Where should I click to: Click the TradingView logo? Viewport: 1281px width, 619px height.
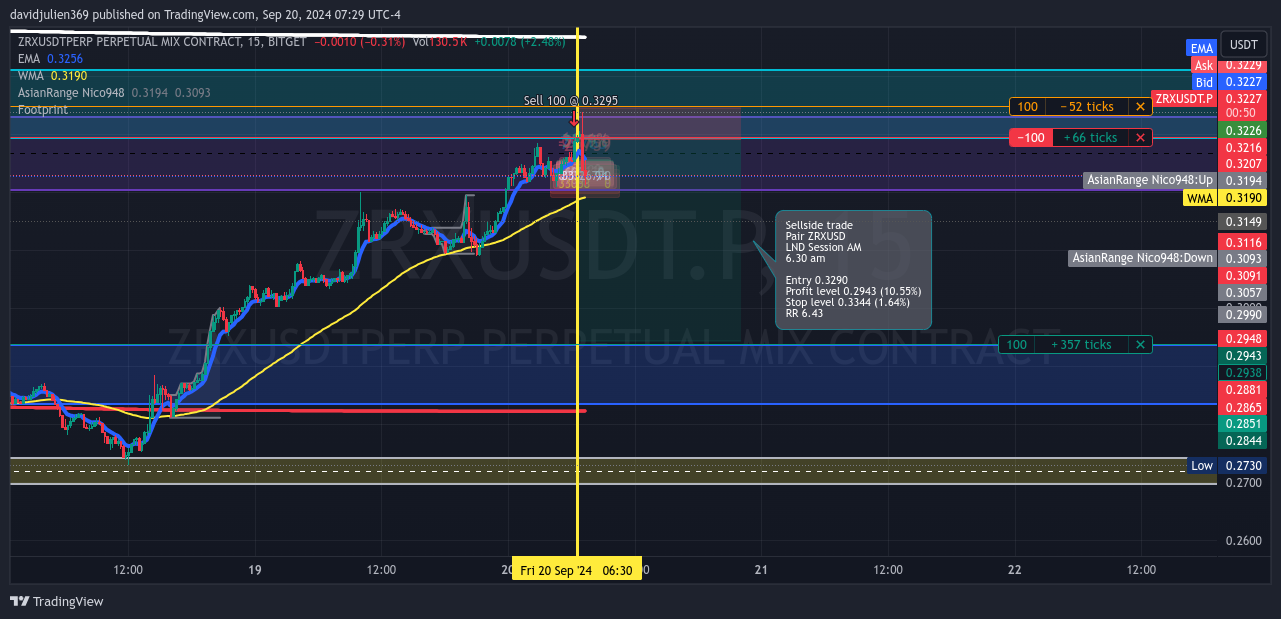(x=57, y=601)
